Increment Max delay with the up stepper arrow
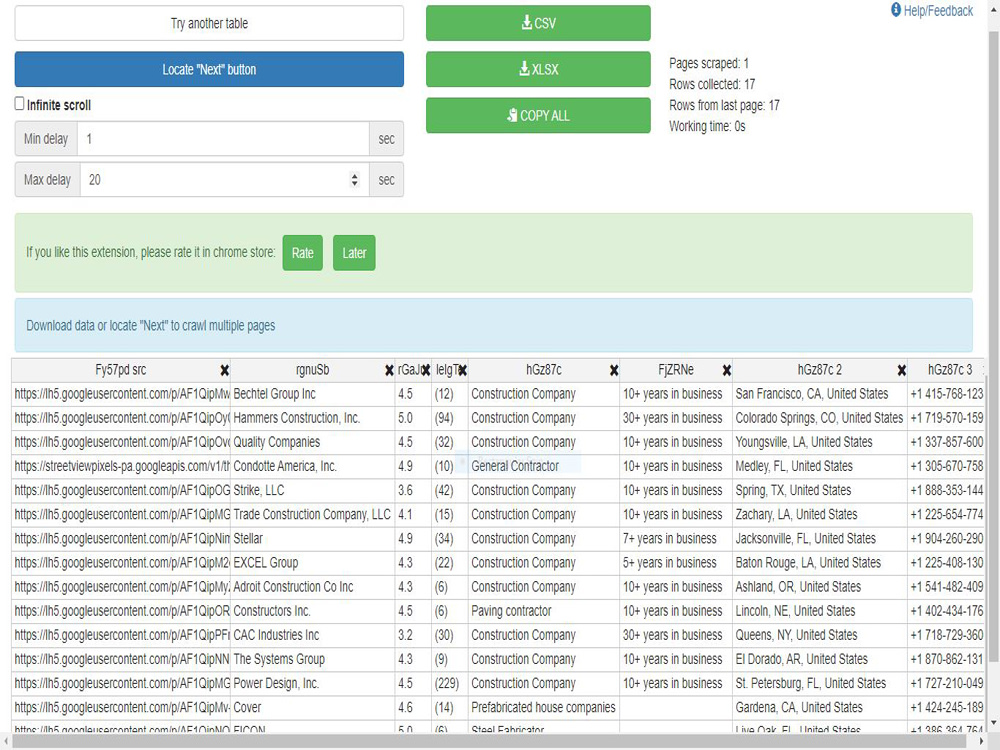Image resolution: width=1000 pixels, height=750 pixels. tap(355, 175)
